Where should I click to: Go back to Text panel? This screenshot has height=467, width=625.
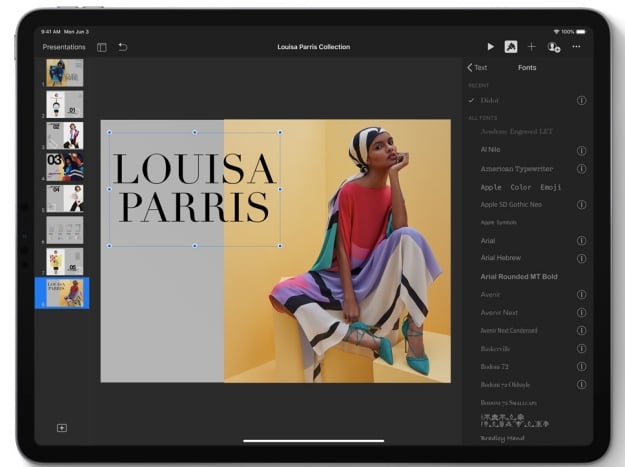(477, 68)
